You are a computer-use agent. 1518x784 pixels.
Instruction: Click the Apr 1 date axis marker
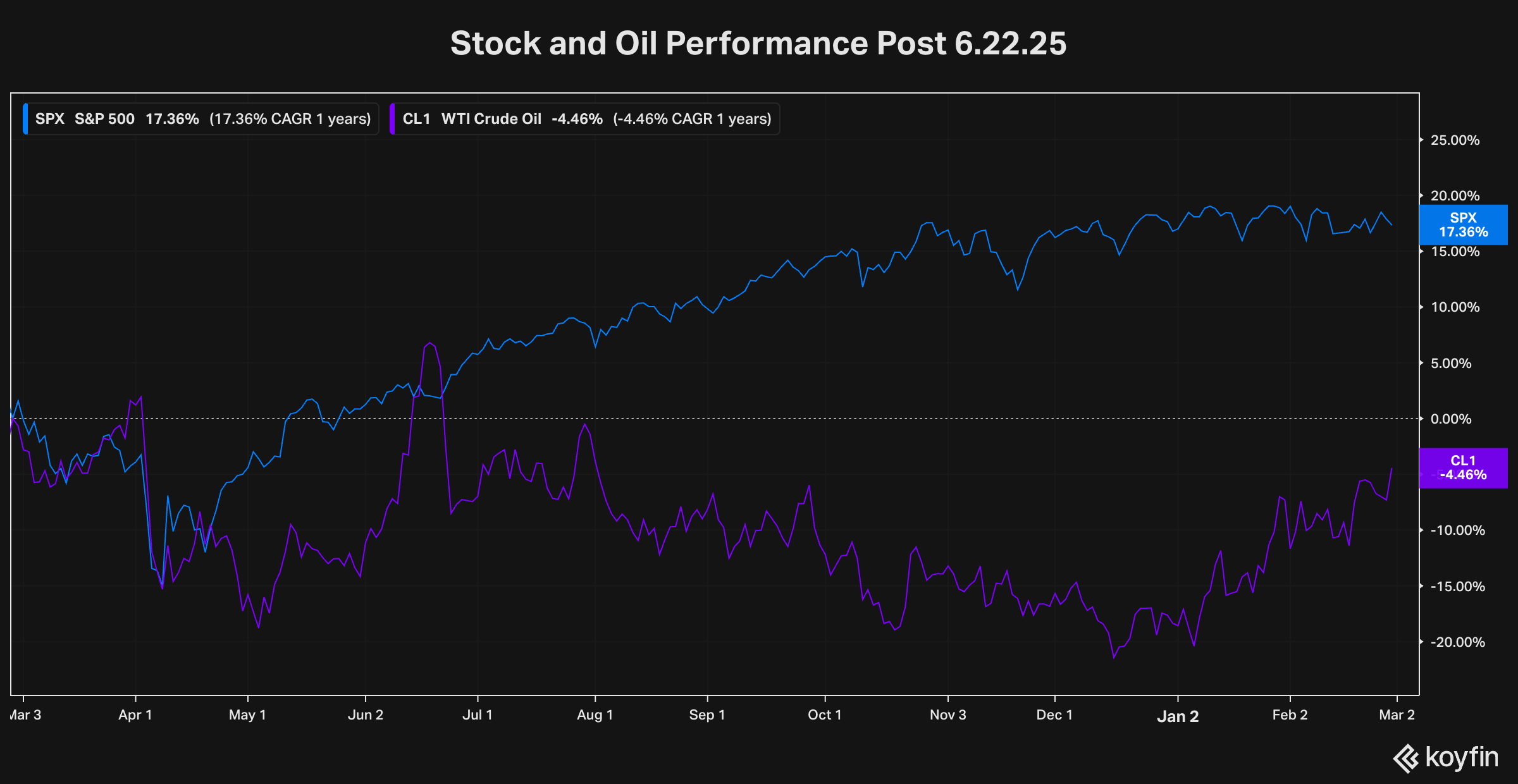(x=135, y=715)
